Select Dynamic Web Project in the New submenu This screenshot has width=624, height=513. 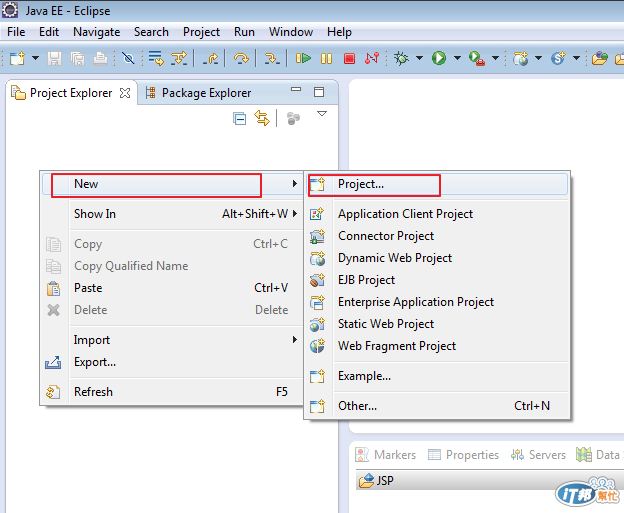pos(437,258)
